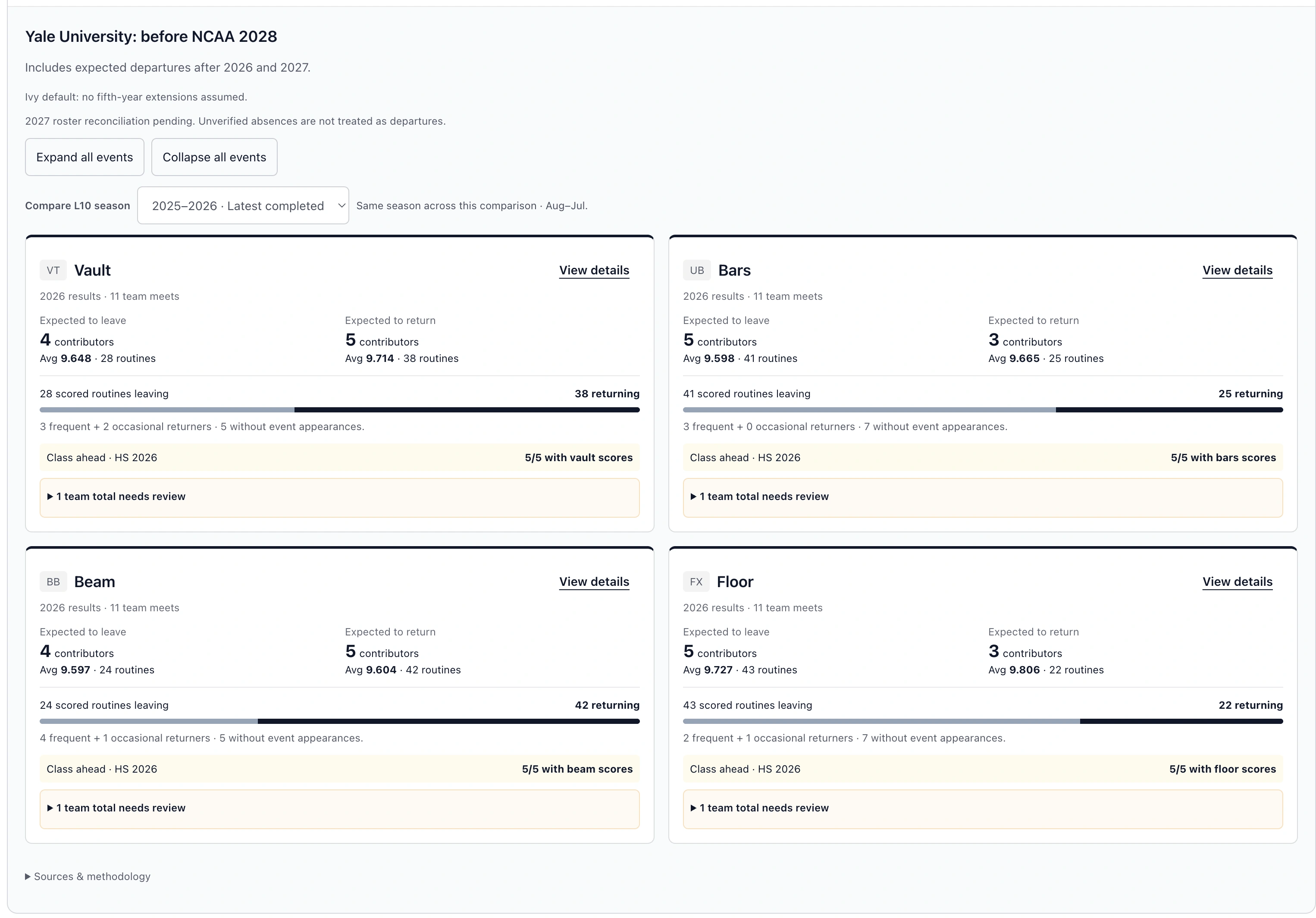Click 'Class ahead · HS 2026' in Vault card
This screenshot has width=1316, height=918.
point(102,458)
